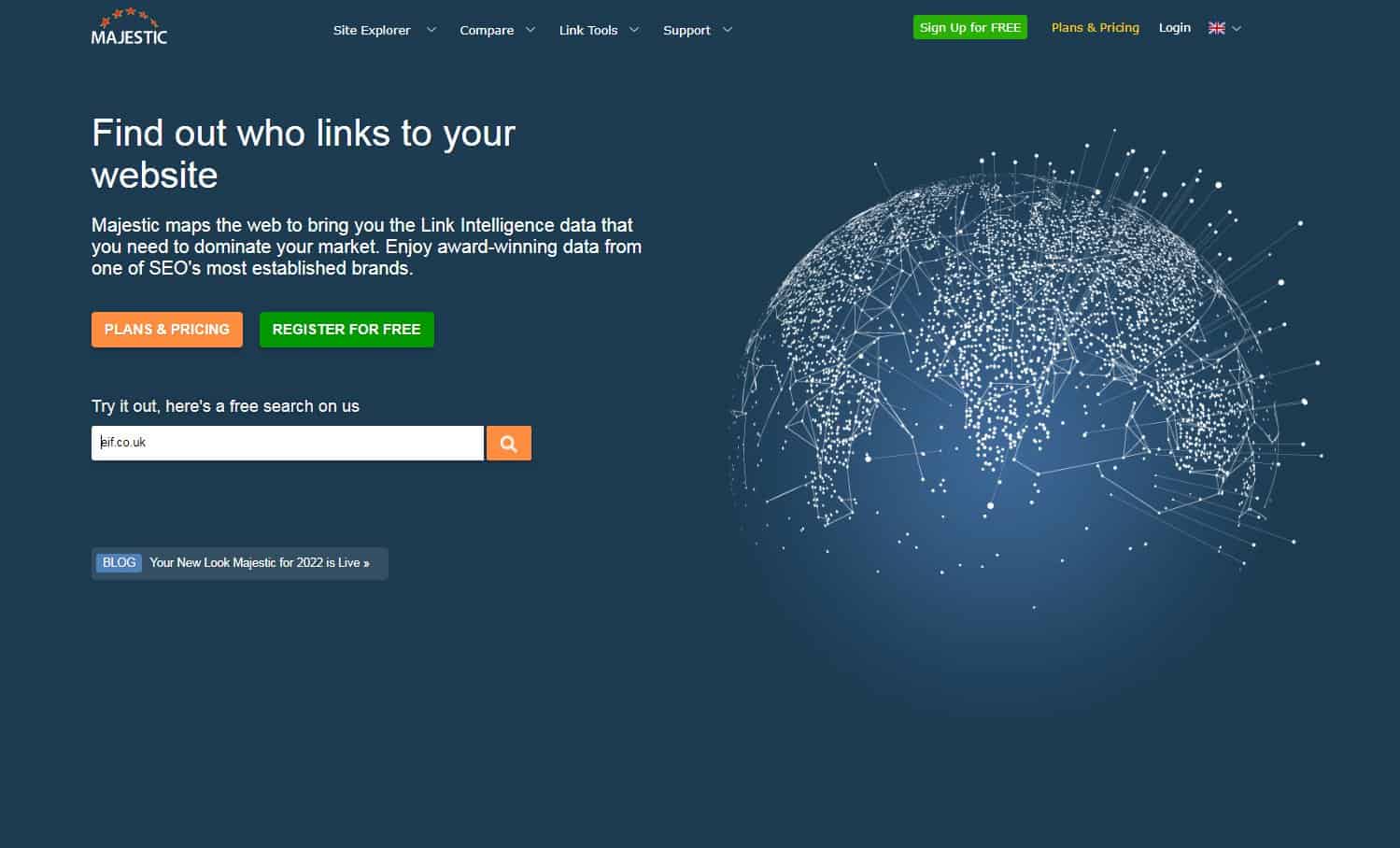The height and width of the screenshot is (848, 1400).
Task: Click Sign Up for FREE button
Action: click(x=970, y=27)
